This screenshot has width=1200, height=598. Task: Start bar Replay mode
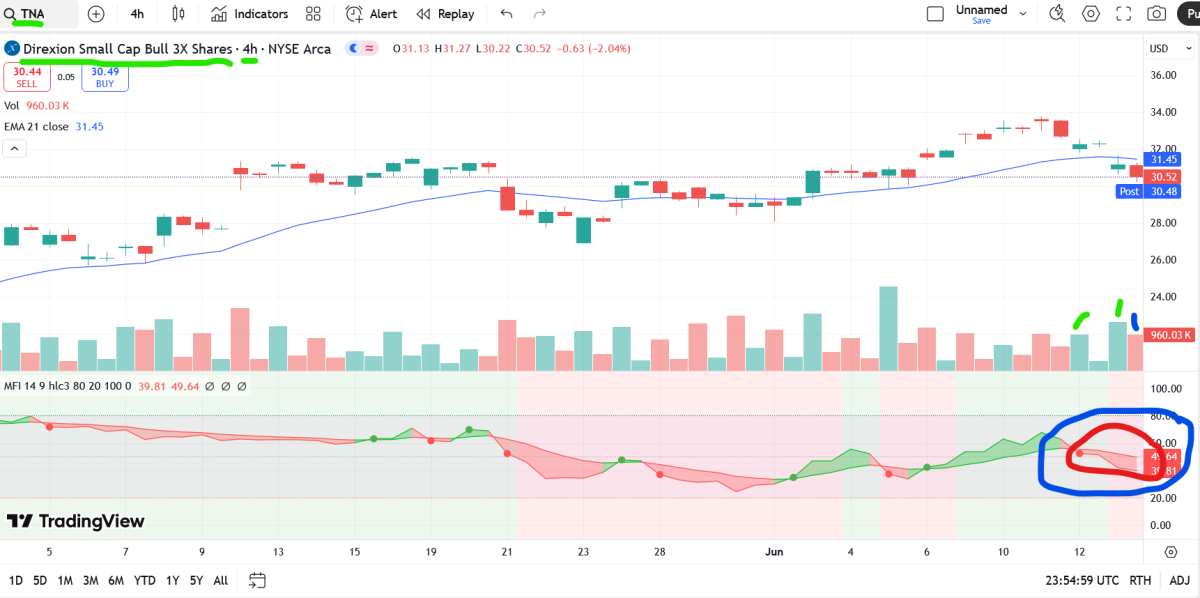click(446, 14)
